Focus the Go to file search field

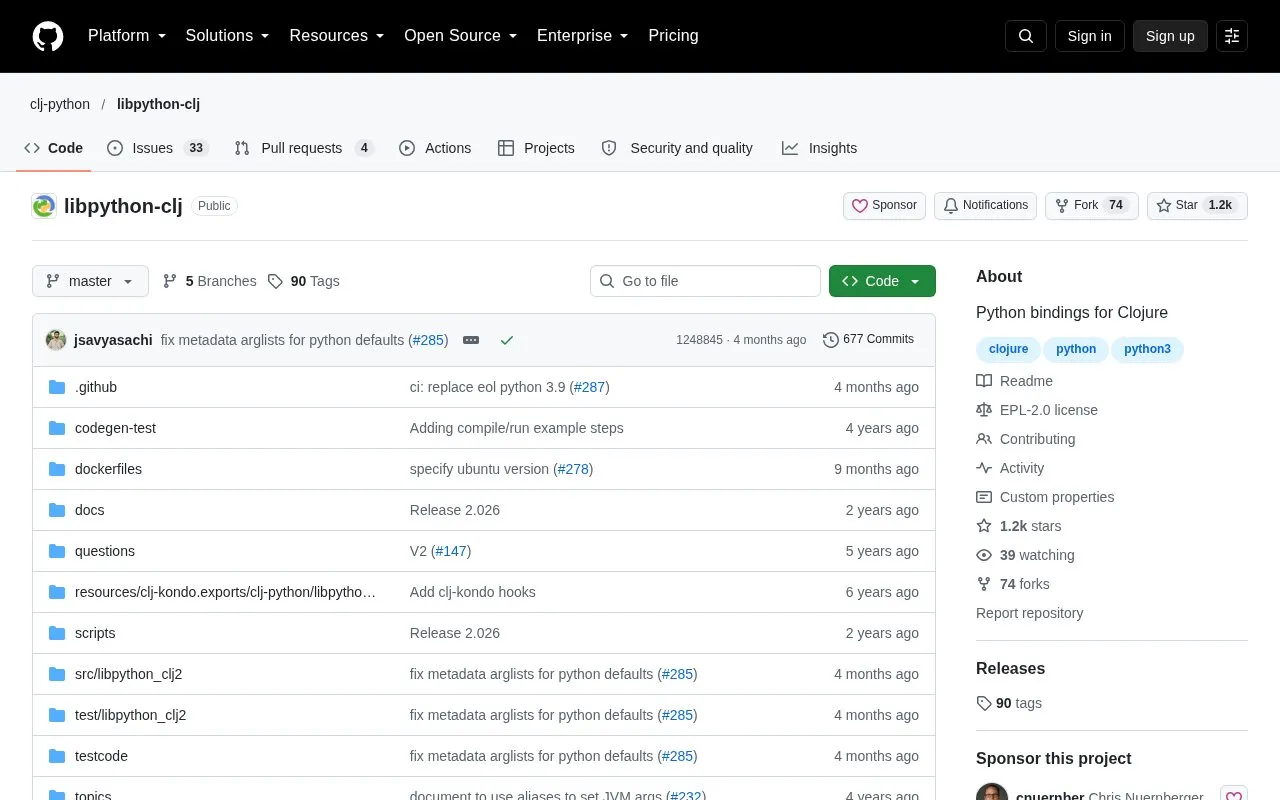[705, 281]
